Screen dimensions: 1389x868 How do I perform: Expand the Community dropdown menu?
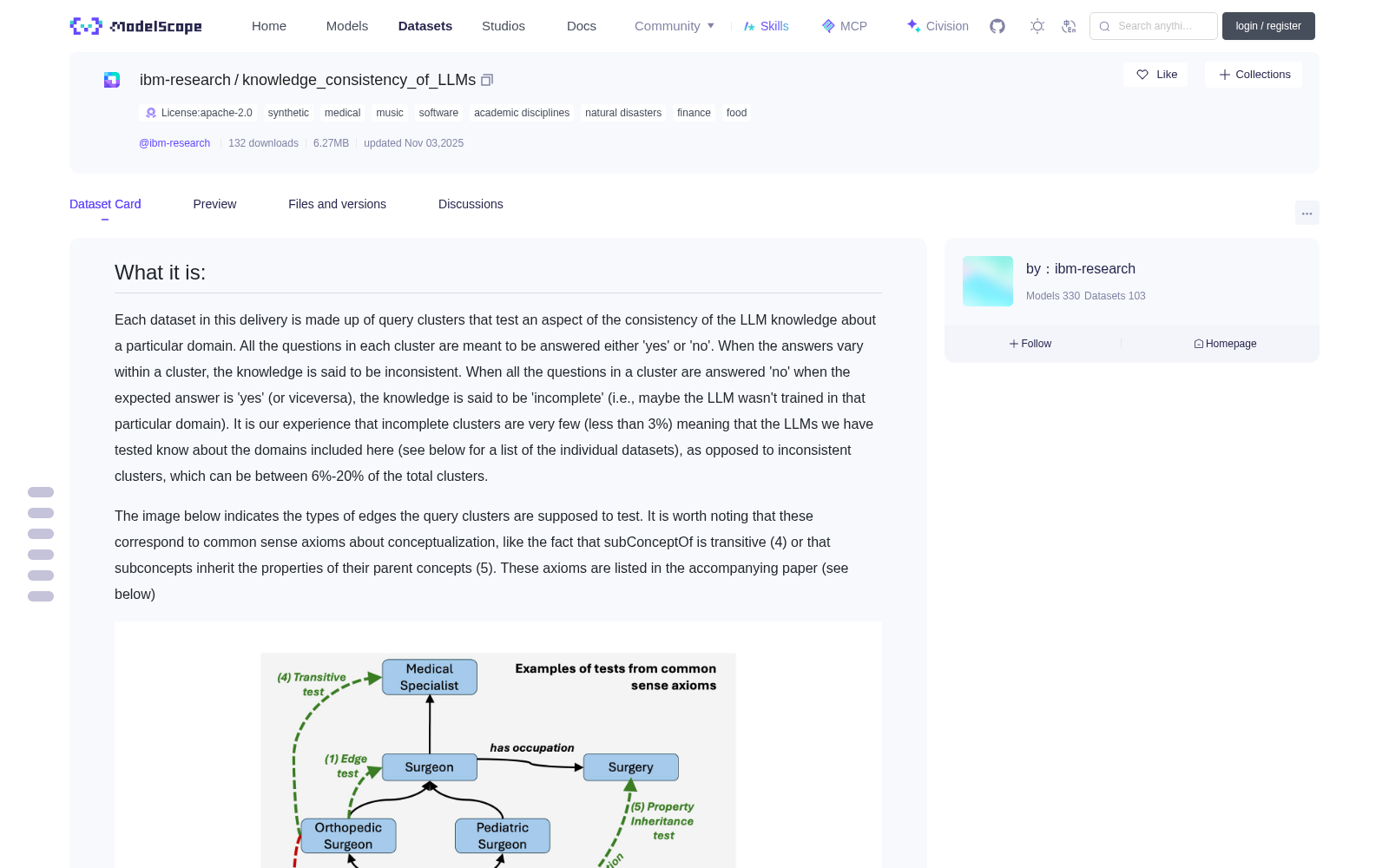click(675, 26)
